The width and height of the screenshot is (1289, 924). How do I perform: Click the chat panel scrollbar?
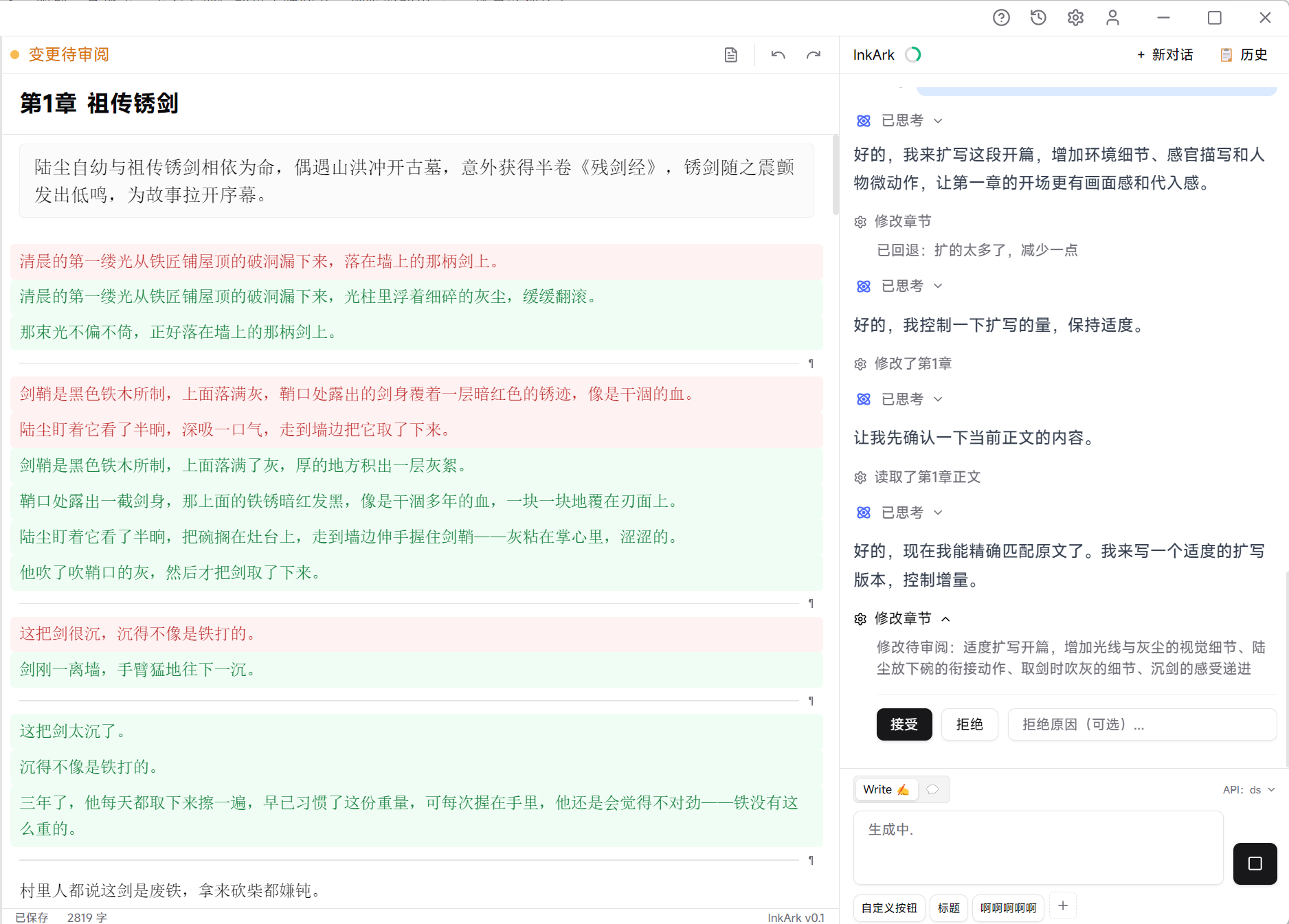1286,670
